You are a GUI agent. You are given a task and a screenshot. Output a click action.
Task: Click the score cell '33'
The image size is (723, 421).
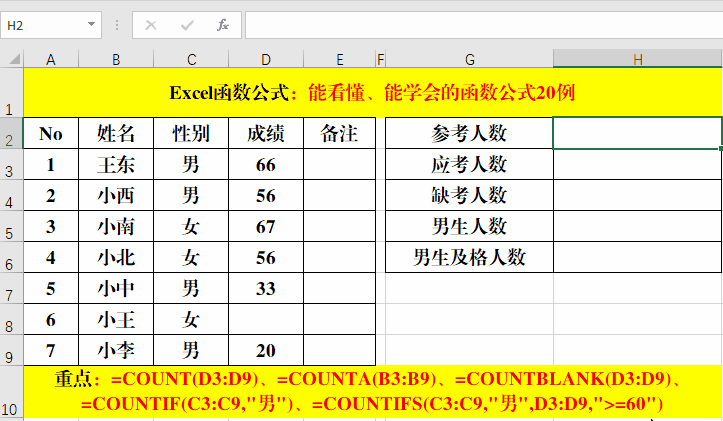266,288
